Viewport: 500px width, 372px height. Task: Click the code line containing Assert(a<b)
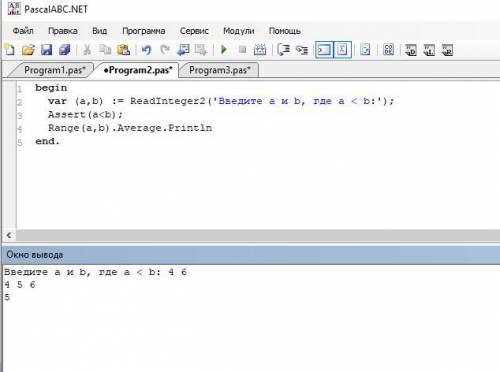click(85, 115)
